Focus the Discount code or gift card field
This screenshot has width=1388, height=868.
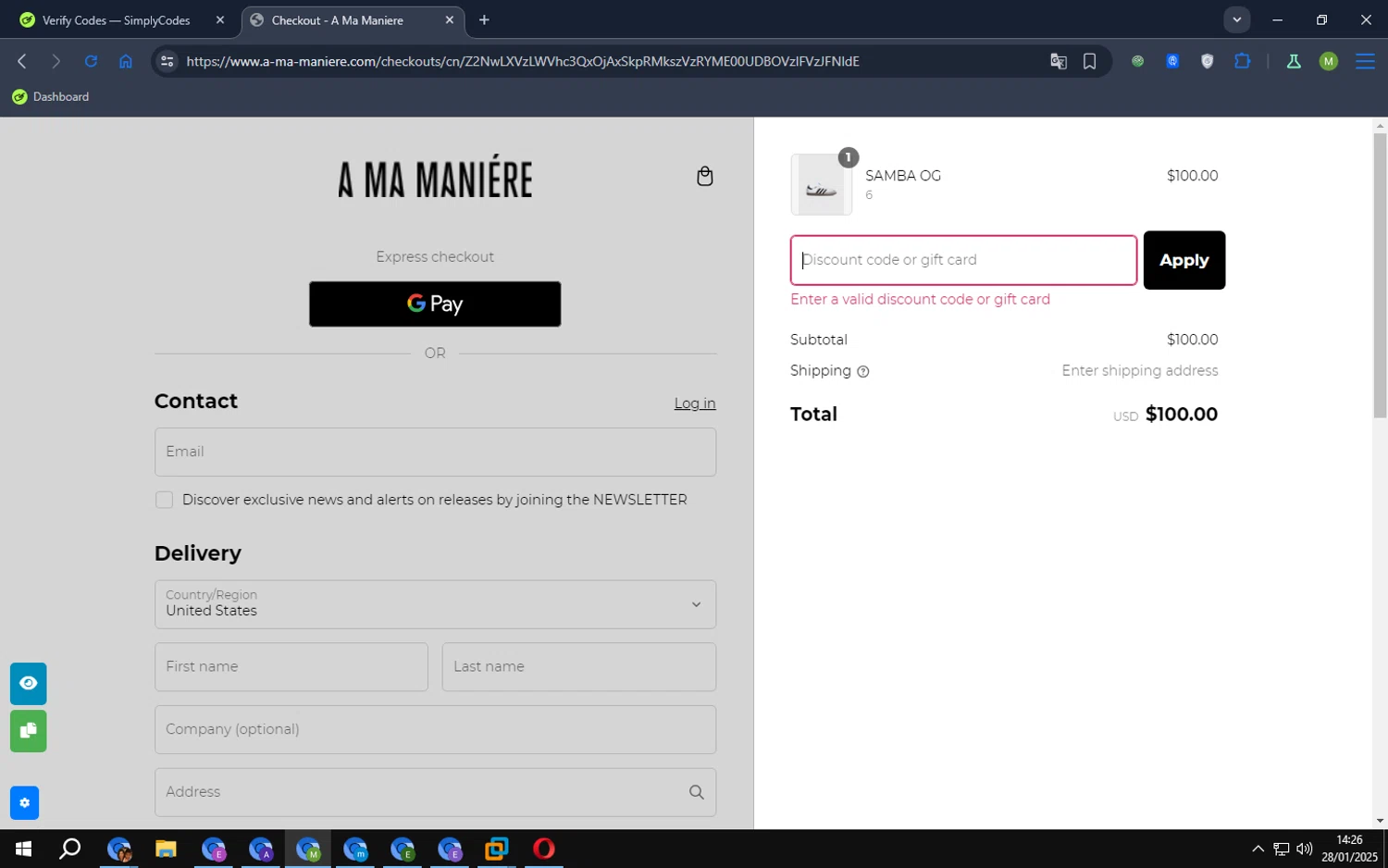click(x=963, y=260)
